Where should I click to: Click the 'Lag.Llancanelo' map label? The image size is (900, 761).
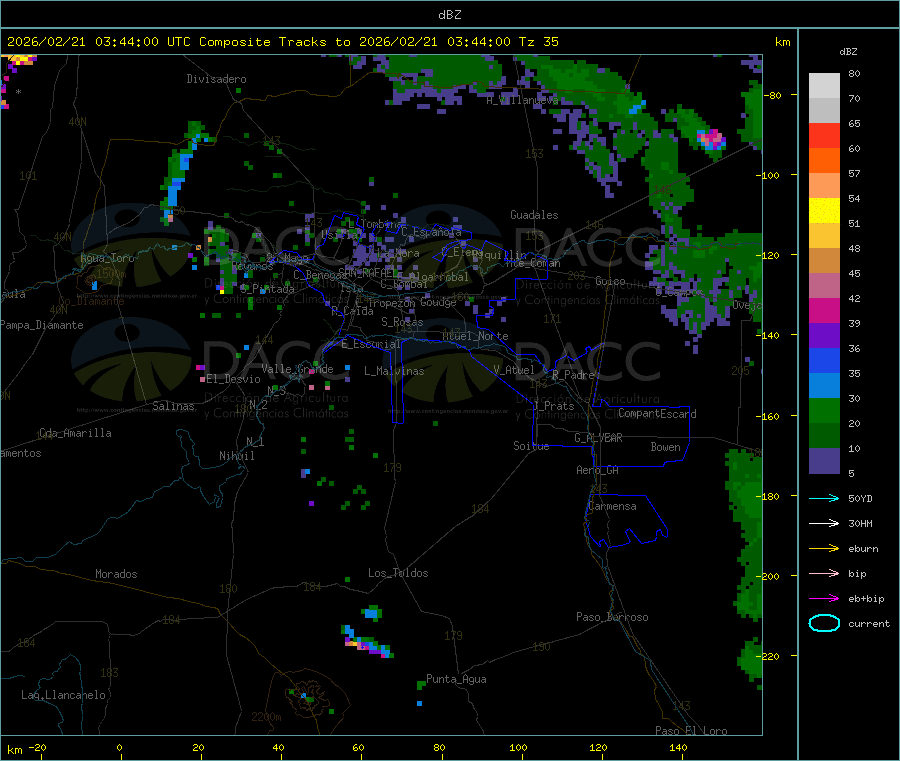(63, 695)
